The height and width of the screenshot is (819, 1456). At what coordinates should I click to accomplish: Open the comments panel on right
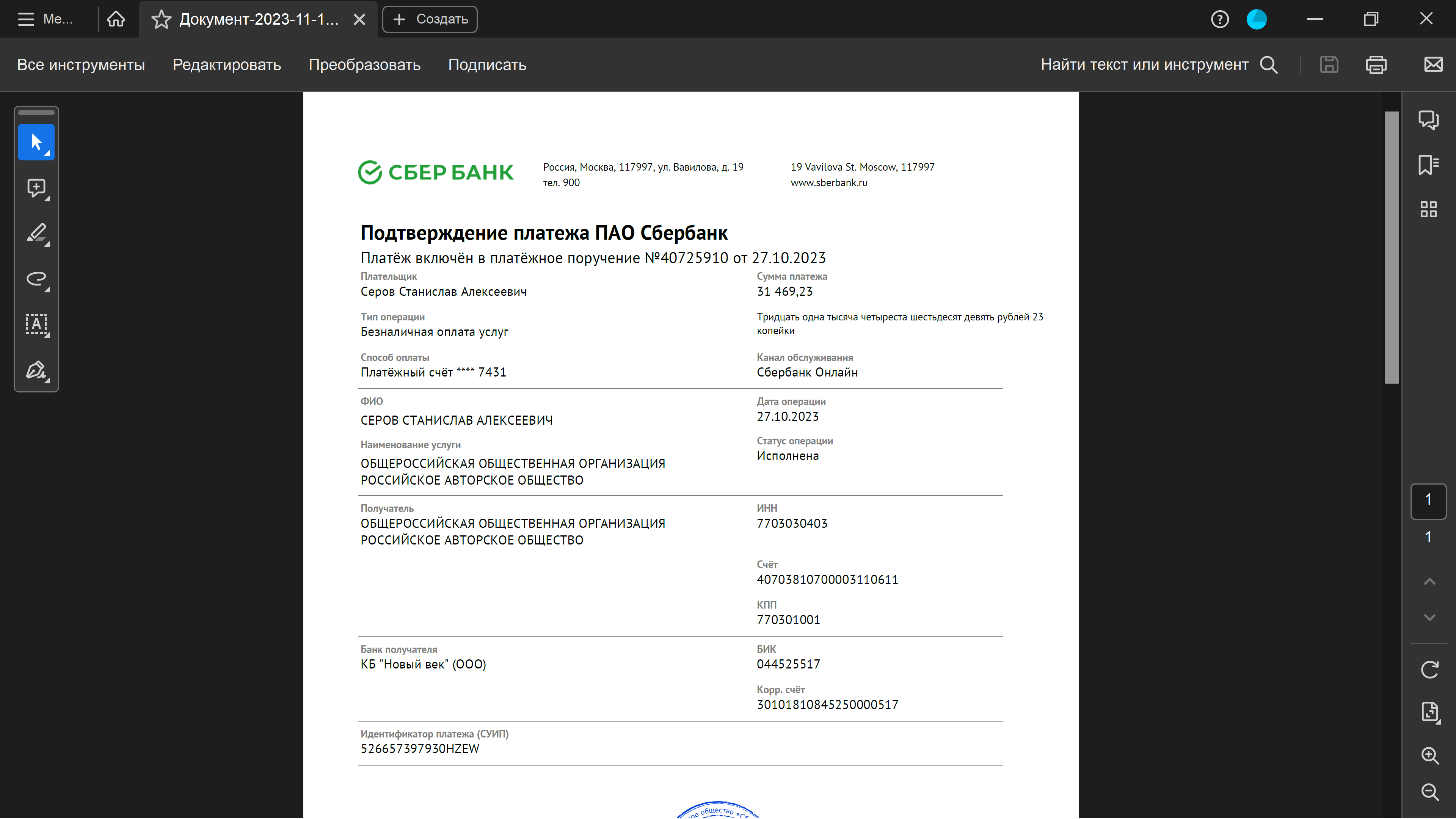tap(1428, 120)
